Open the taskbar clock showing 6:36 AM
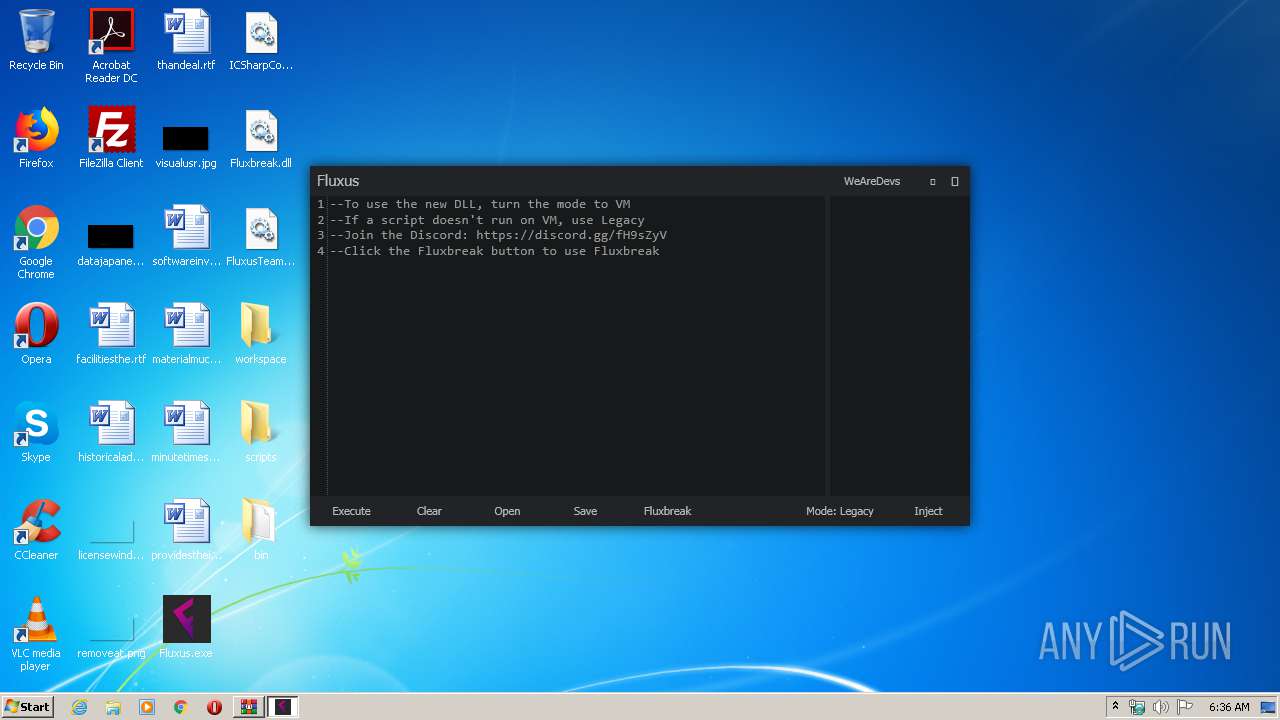The width and height of the screenshot is (1280, 720). 1229,707
